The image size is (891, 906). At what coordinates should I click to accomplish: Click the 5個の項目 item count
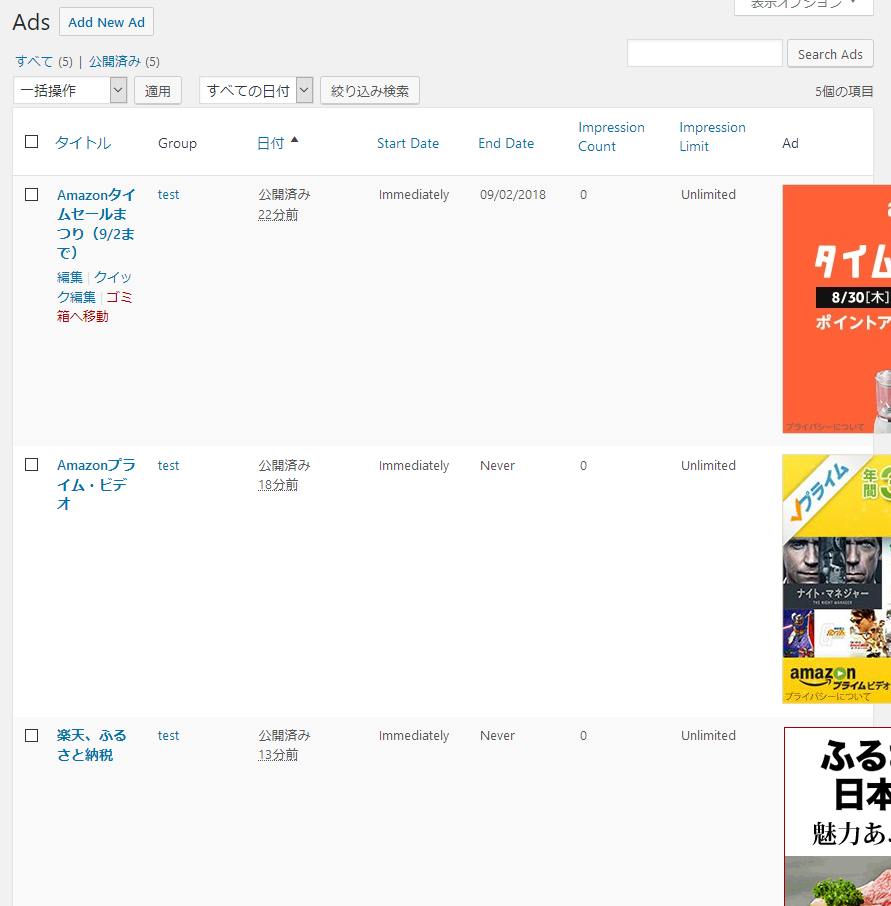click(x=844, y=91)
